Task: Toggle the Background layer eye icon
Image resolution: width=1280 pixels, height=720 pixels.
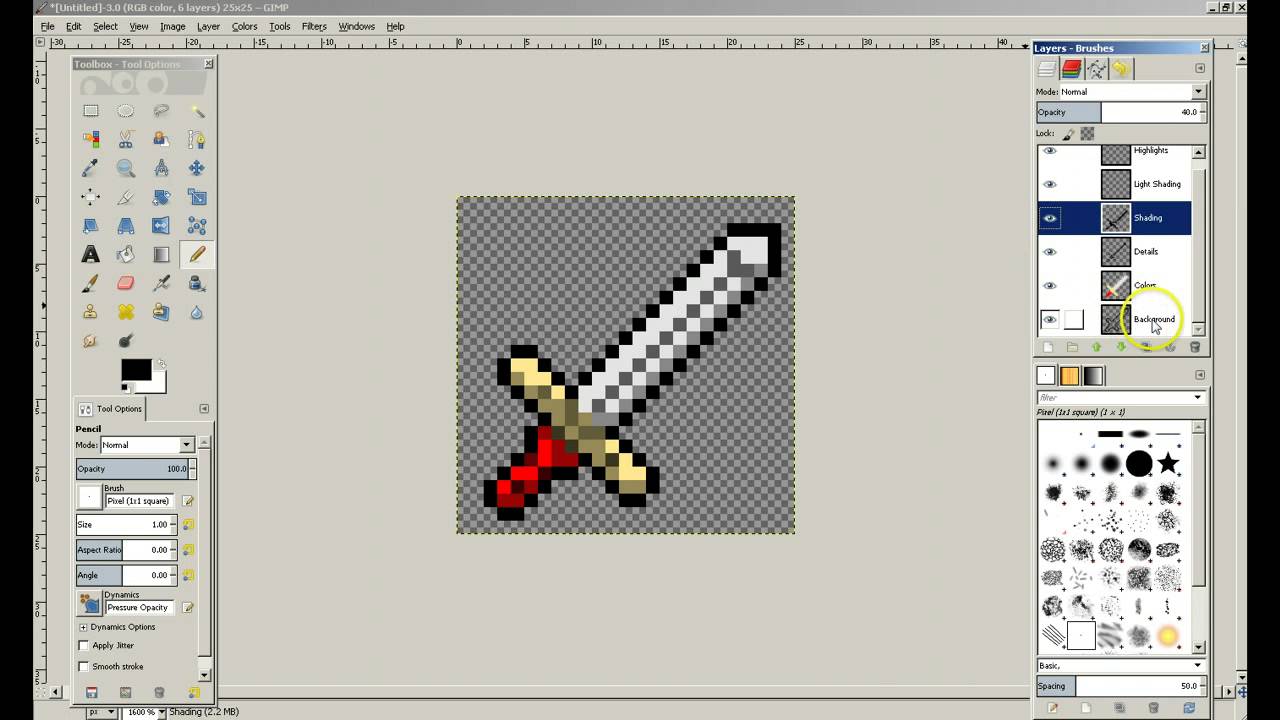Action: 1050,320
